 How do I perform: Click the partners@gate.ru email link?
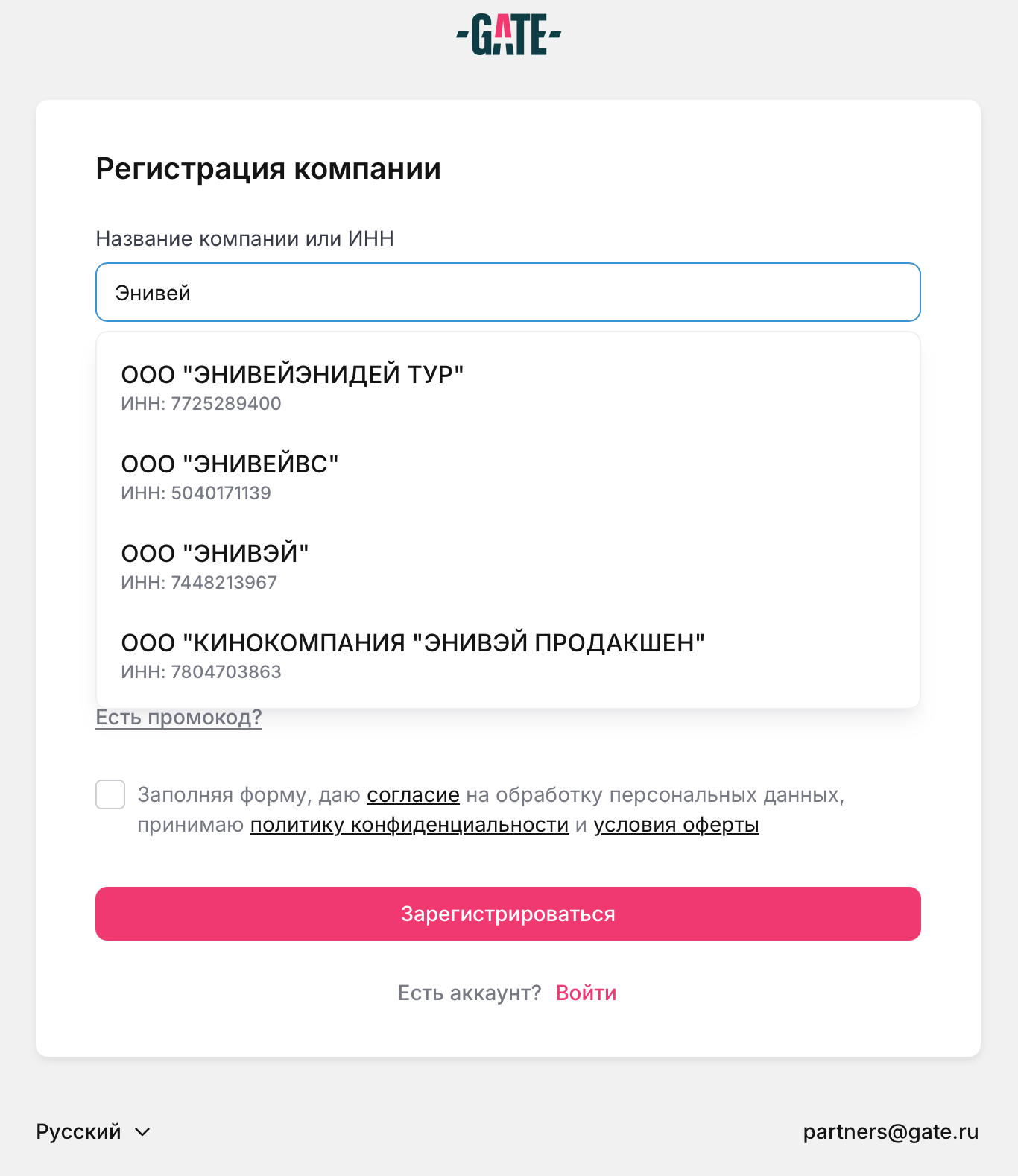891,1131
